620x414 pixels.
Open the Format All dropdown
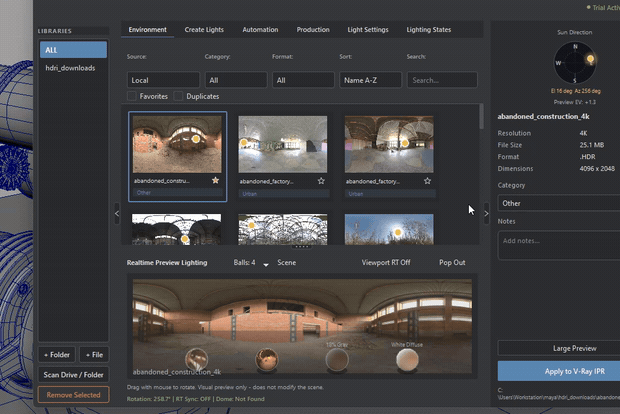click(x=303, y=80)
